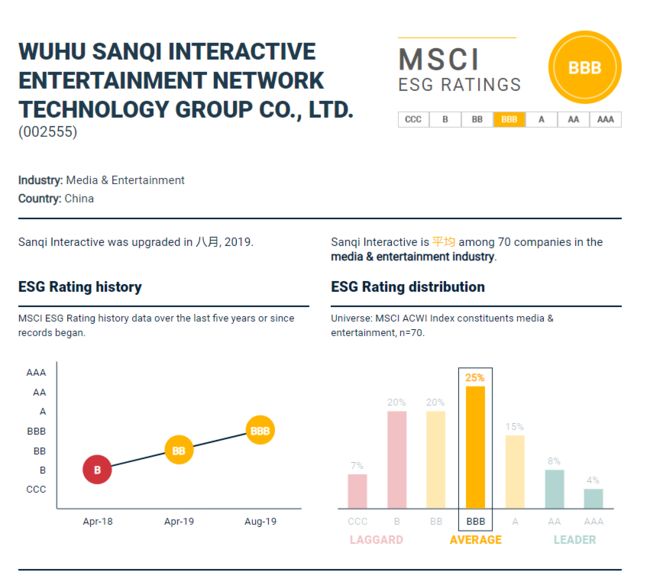The width and height of the screenshot is (650, 582).
Task: Click the 25% value label
Action: [475, 378]
